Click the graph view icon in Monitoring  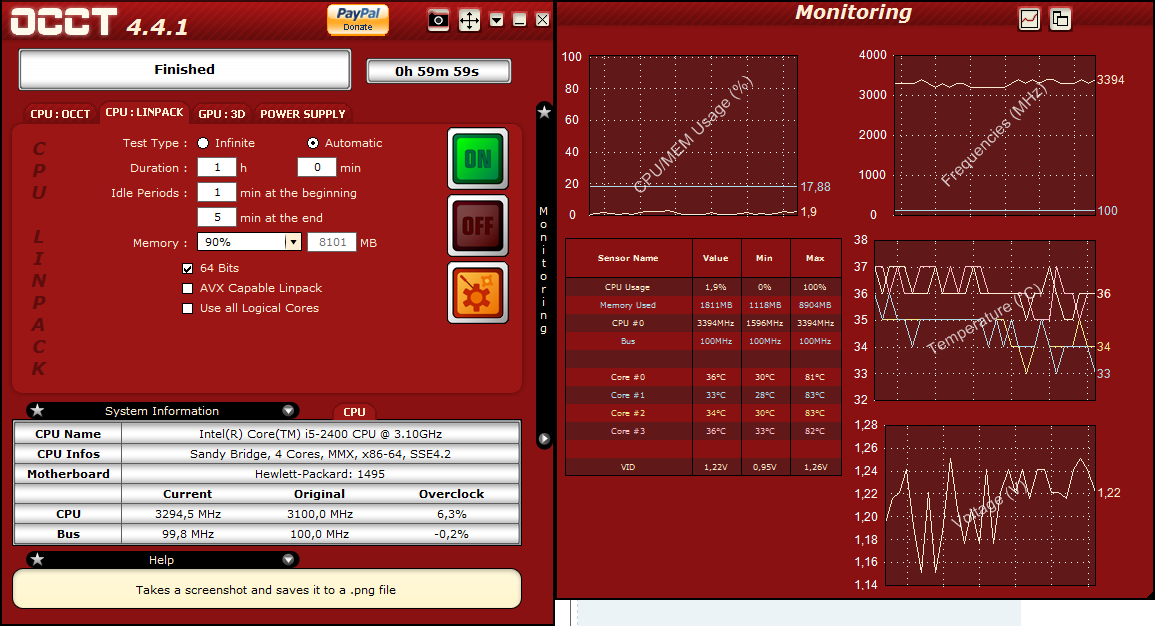[x=1029, y=19]
